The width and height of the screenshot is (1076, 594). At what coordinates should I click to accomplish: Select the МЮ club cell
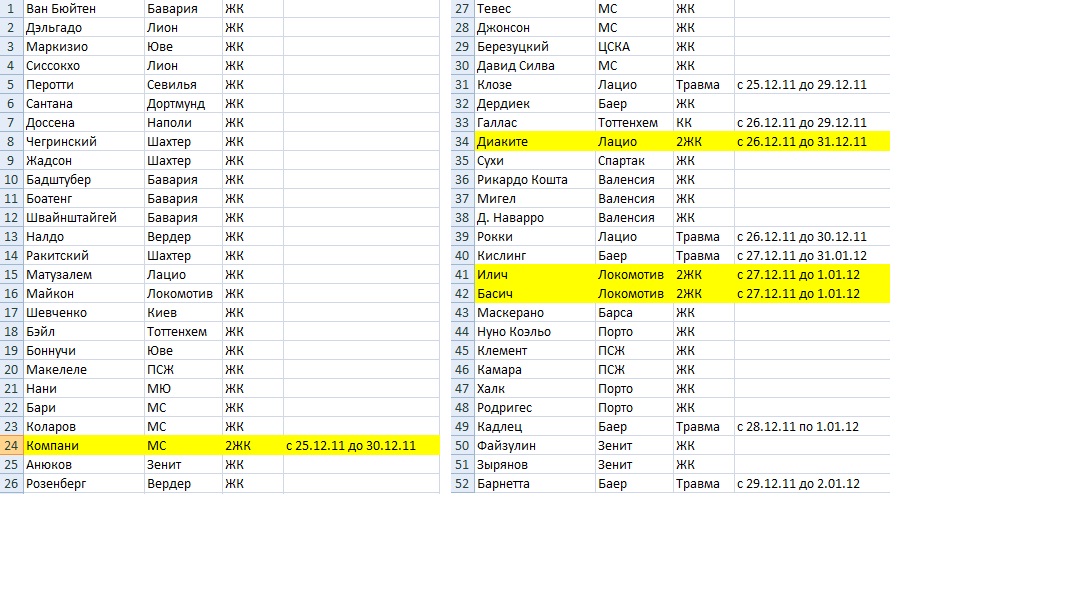pyautogui.click(x=183, y=388)
